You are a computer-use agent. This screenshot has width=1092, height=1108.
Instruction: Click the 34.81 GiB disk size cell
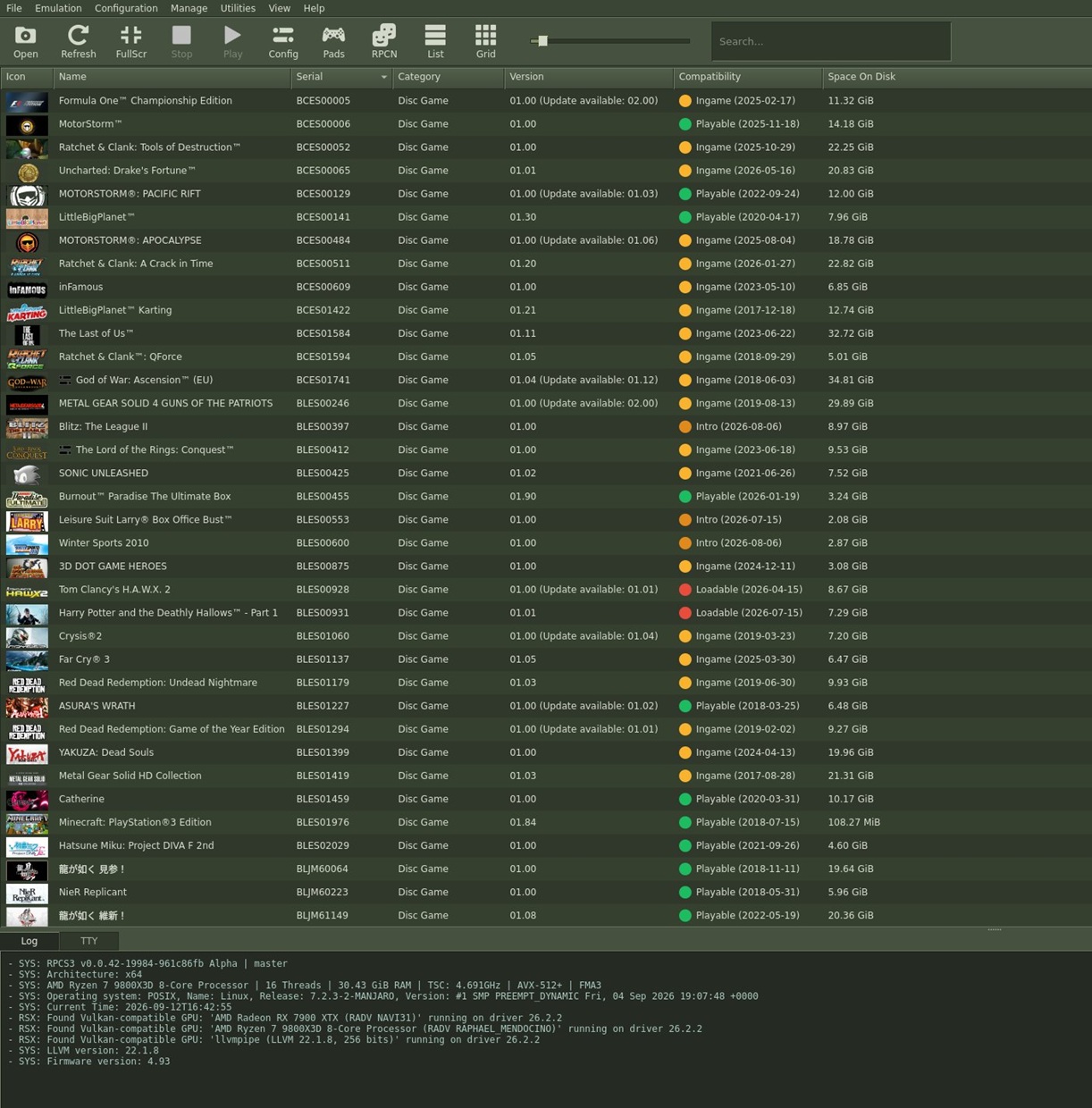tap(851, 380)
